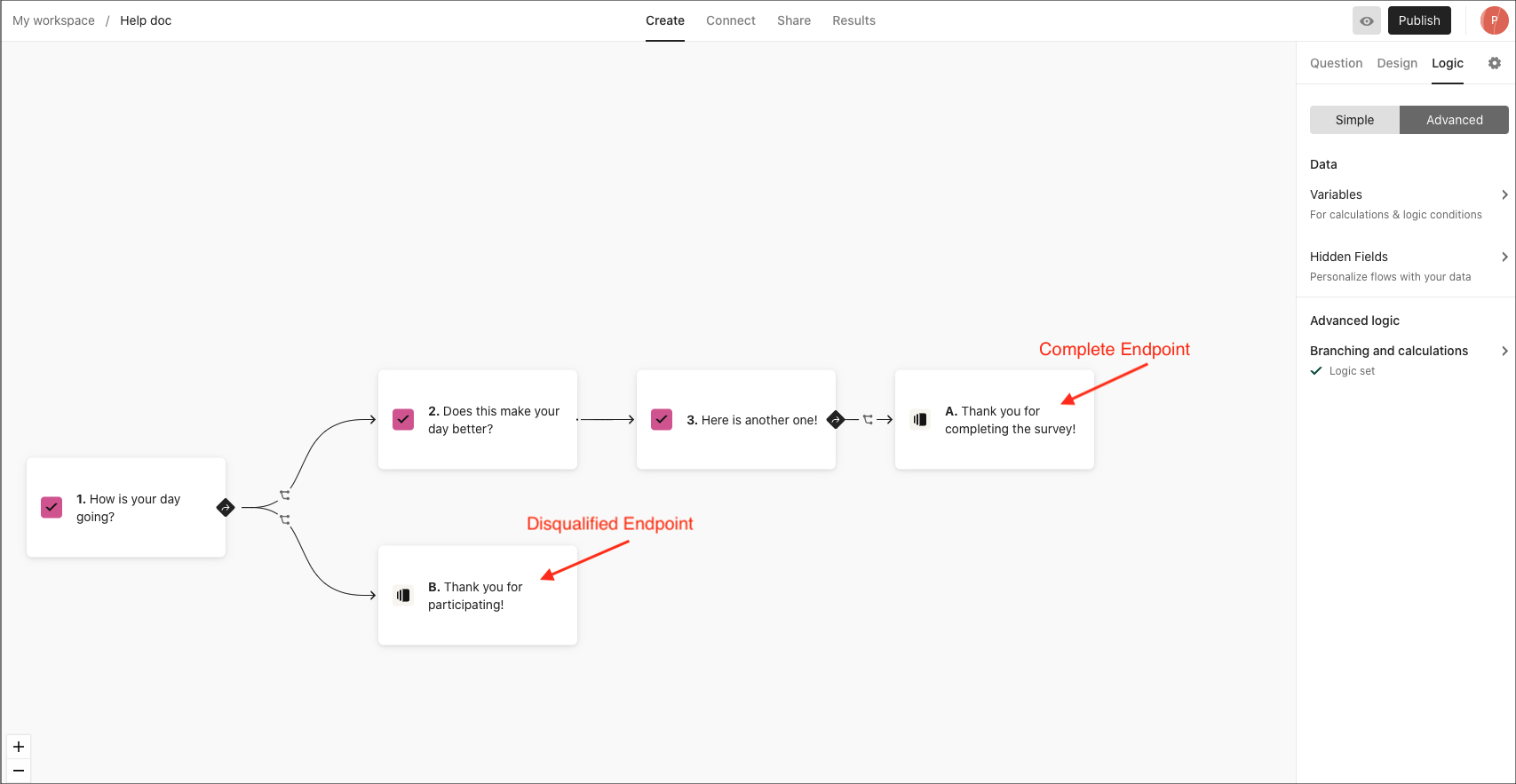Screen dimensions: 1516x784
Task: Expand Branching and calculations
Action: click(x=1409, y=360)
